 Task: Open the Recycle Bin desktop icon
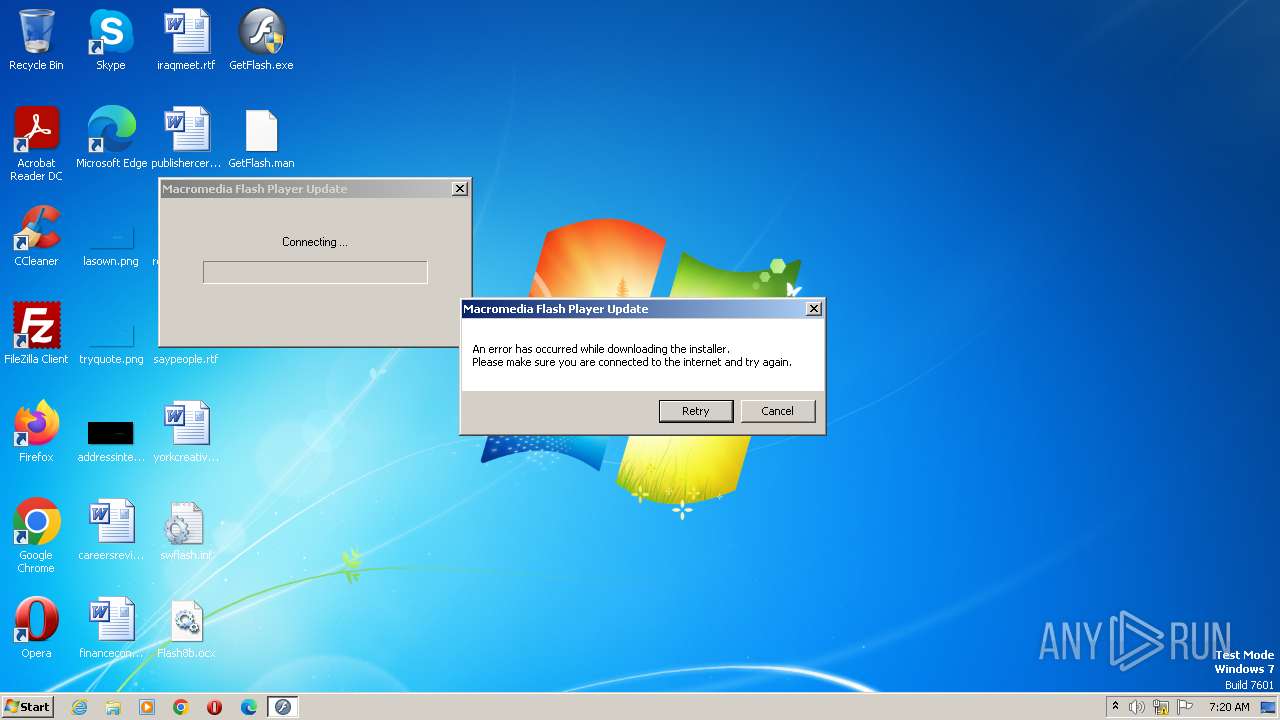pos(36,40)
